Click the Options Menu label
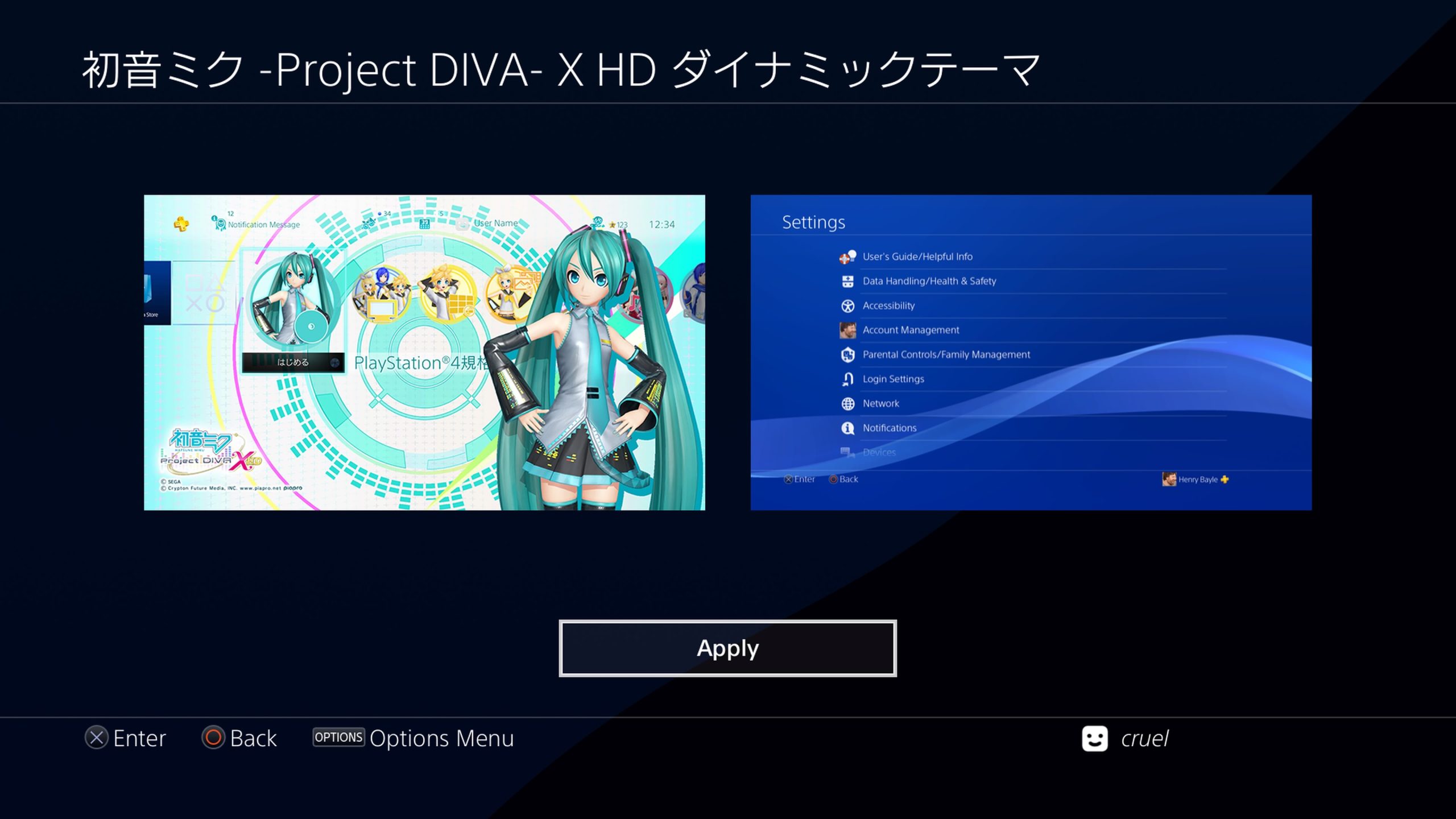This screenshot has width=1456, height=819. [x=441, y=738]
